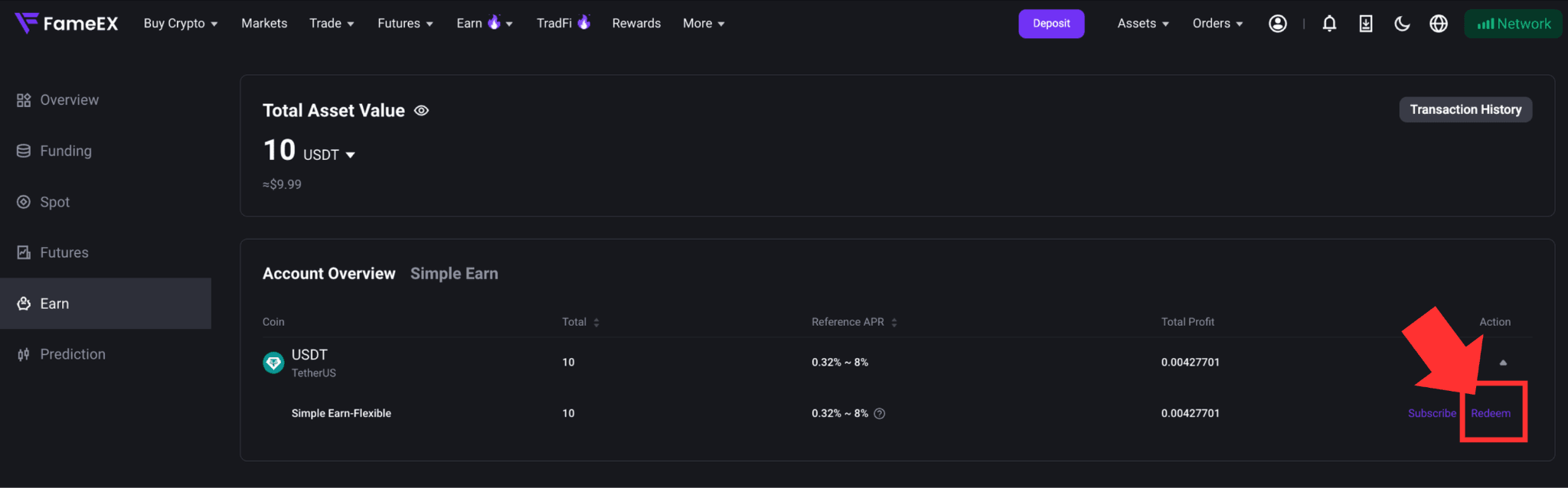Click the Total Profit column header

pos(1187,322)
